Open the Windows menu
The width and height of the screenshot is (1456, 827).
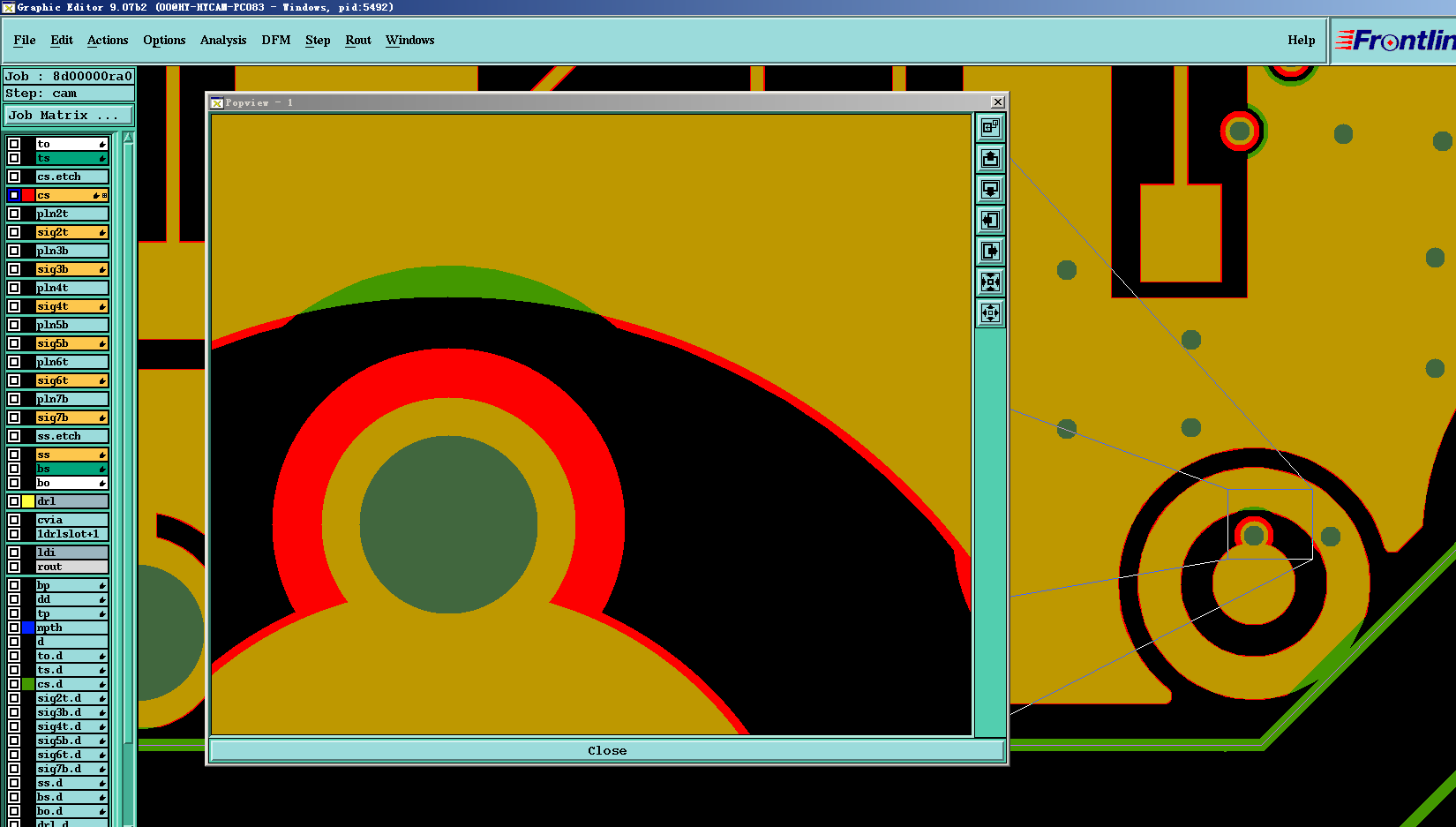pos(410,41)
